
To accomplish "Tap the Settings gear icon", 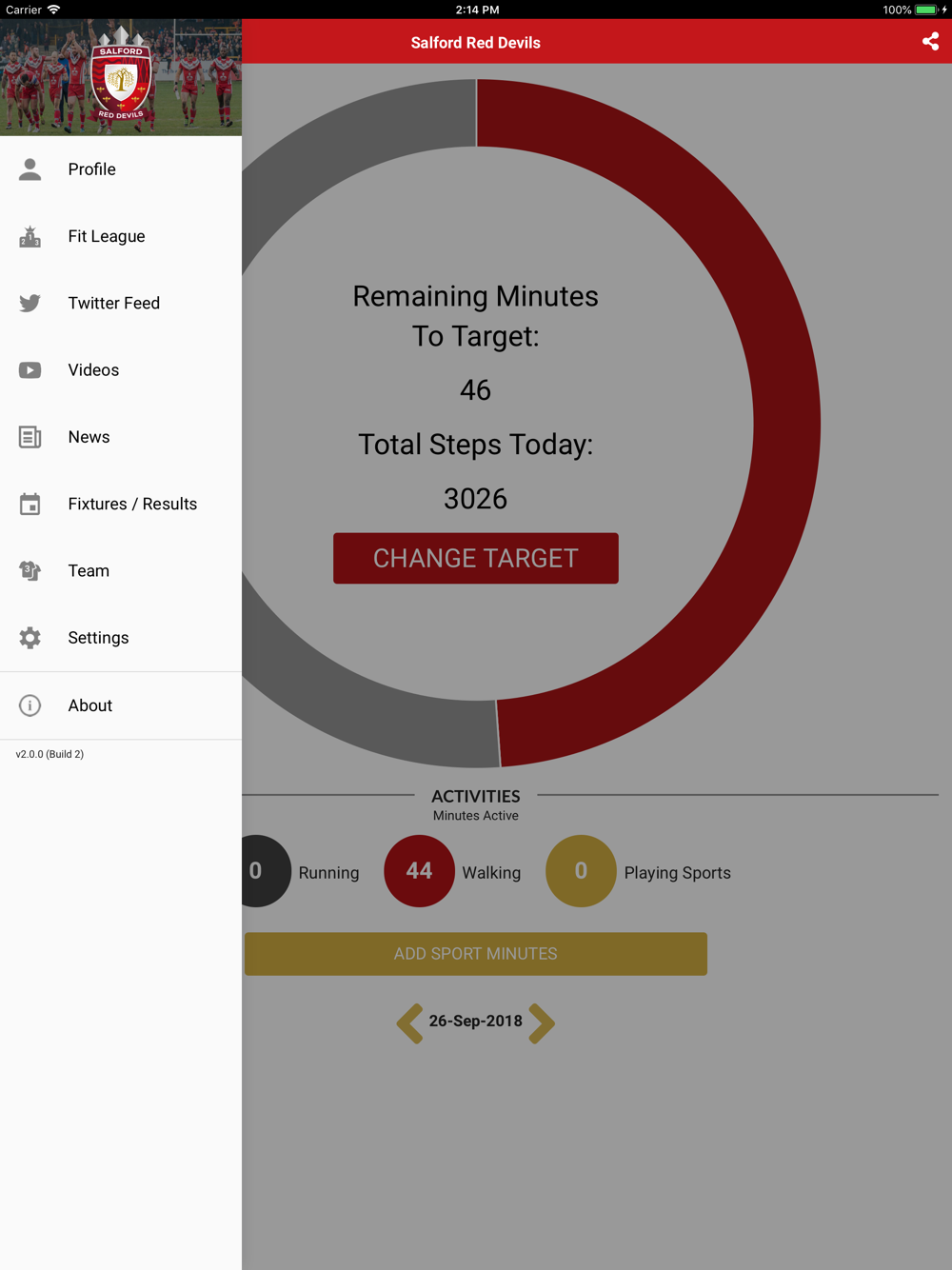I will click(x=30, y=638).
